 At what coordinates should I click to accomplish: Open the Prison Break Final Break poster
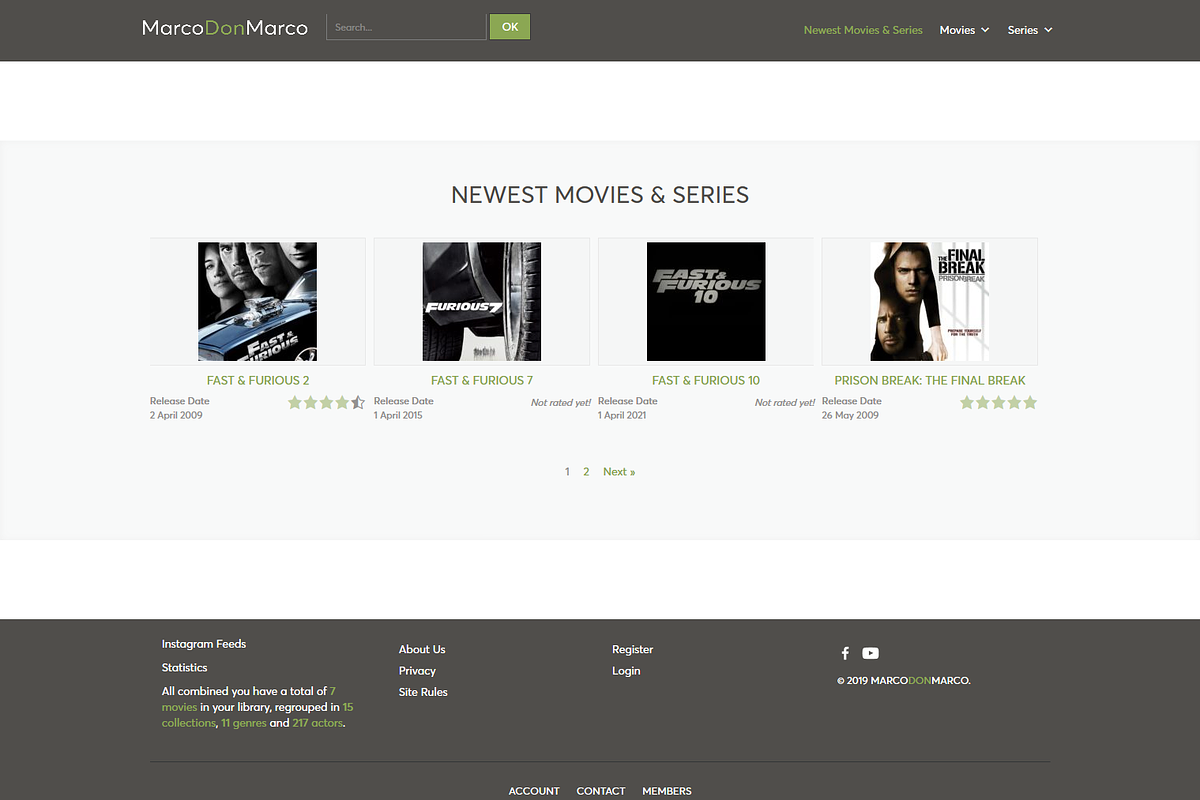[930, 301]
